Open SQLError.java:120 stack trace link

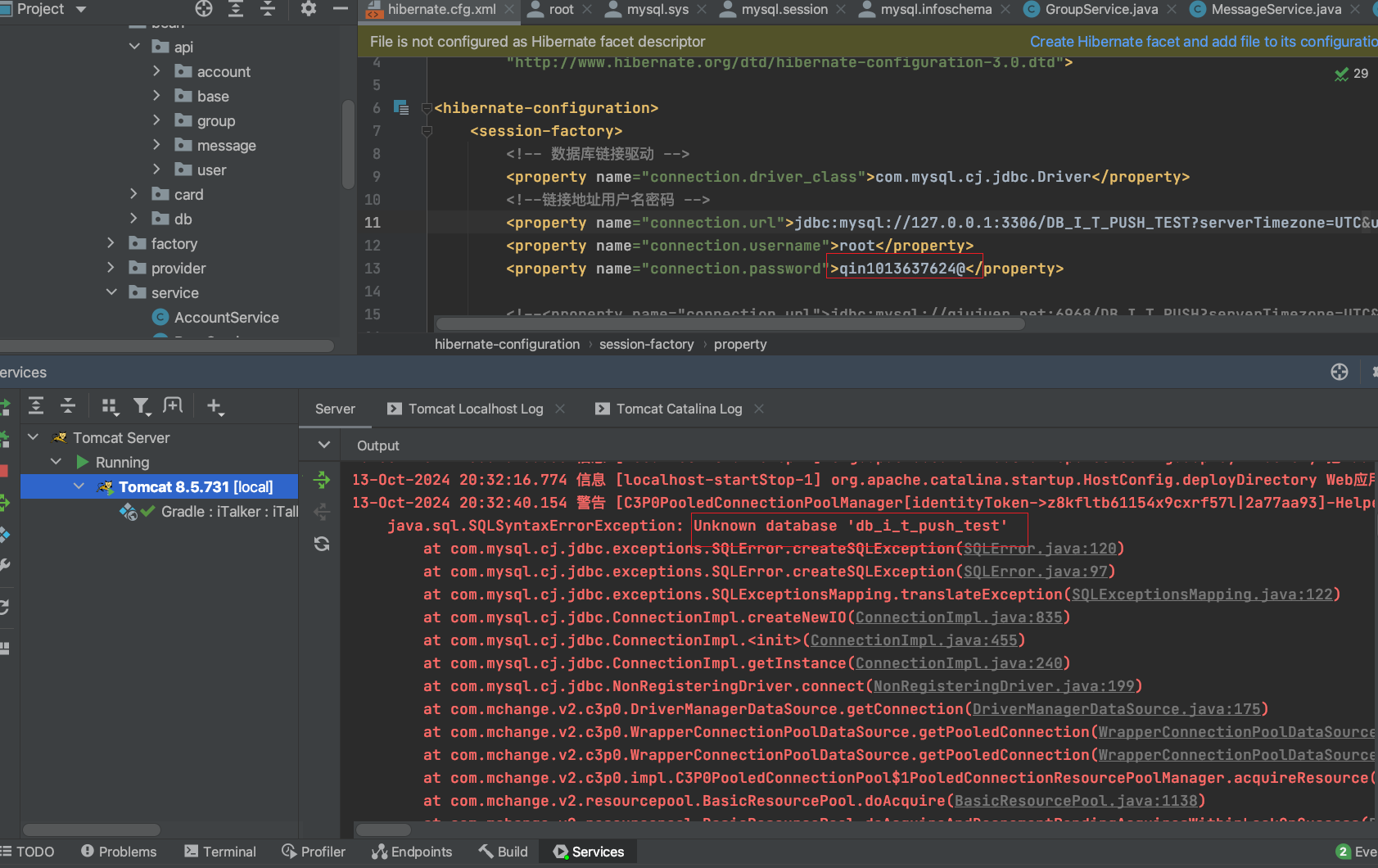coord(1040,549)
